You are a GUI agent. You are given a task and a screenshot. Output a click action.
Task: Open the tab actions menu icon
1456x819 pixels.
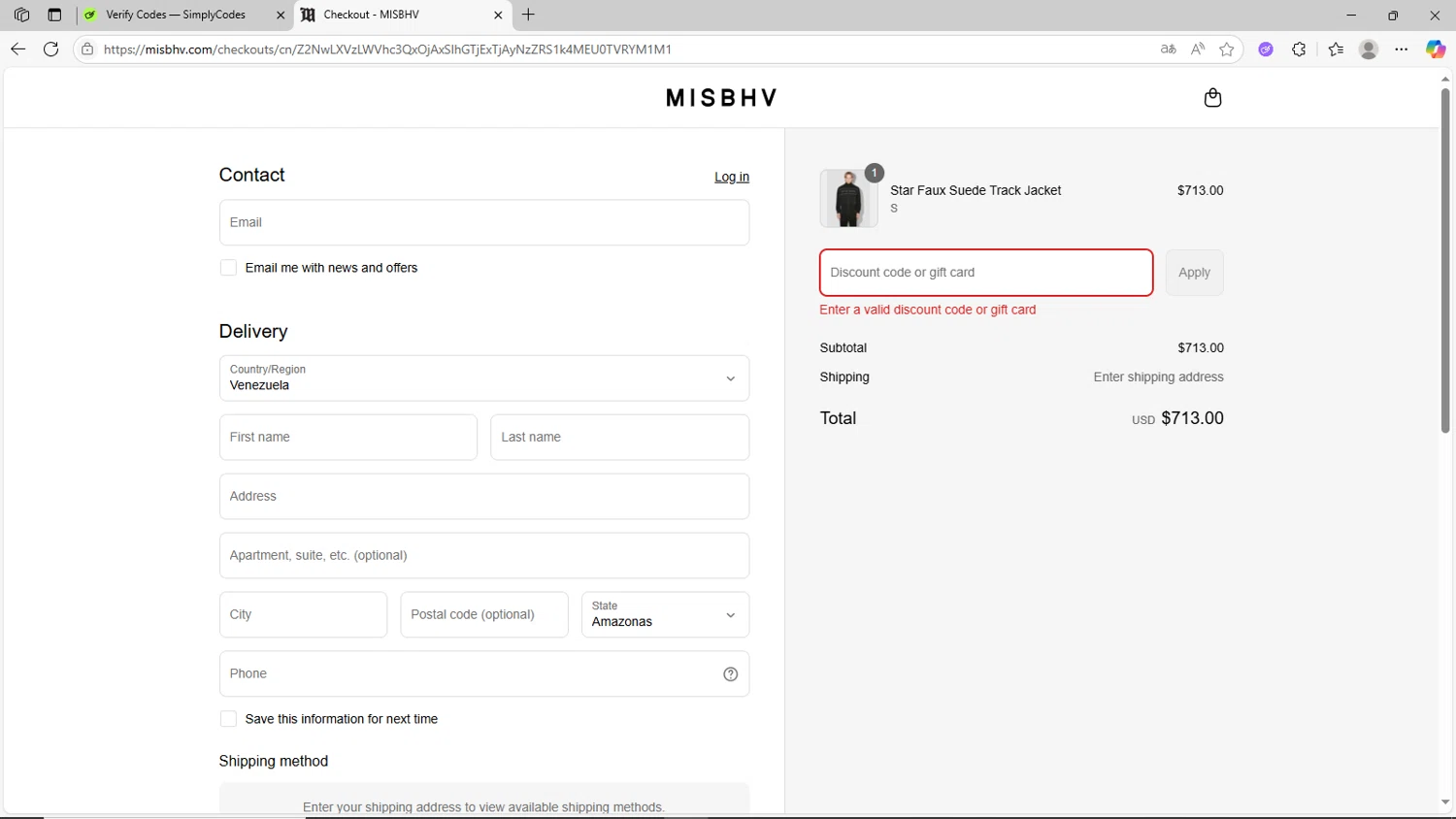click(x=54, y=15)
